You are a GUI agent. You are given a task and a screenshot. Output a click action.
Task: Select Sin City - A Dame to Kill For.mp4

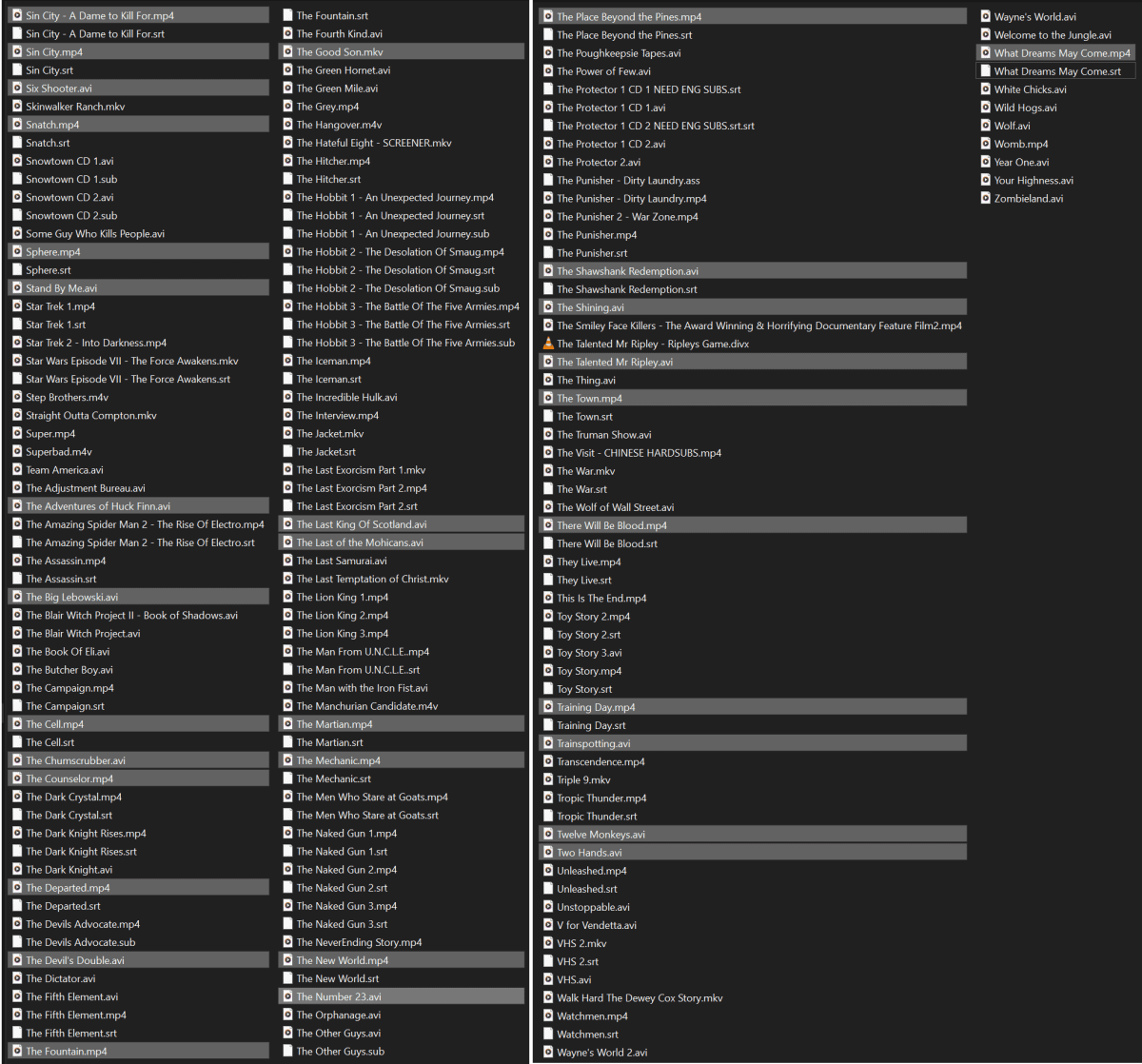coord(139,15)
